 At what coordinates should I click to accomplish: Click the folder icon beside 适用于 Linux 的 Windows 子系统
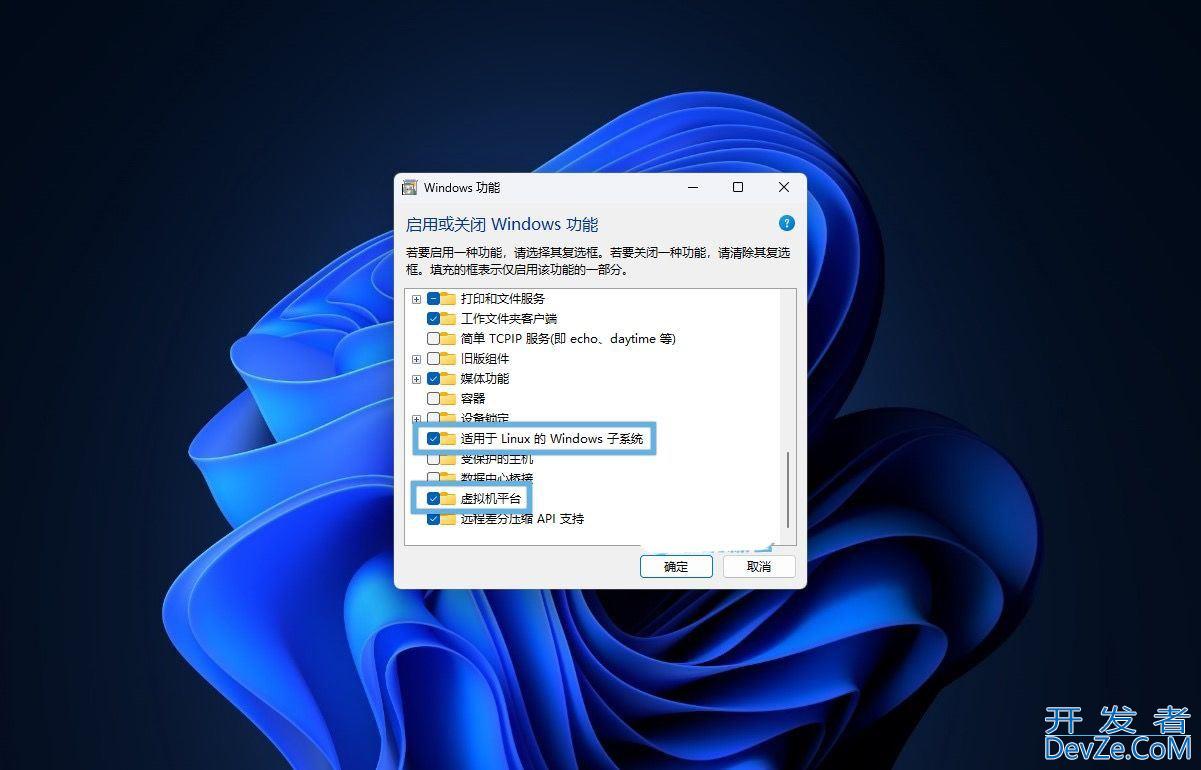pos(448,438)
